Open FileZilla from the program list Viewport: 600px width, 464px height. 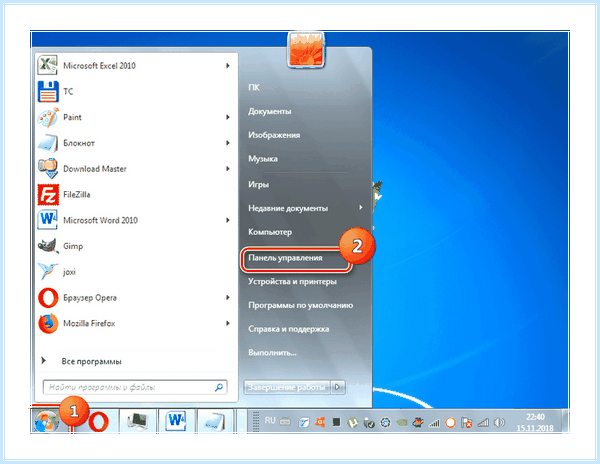coord(136,194)
